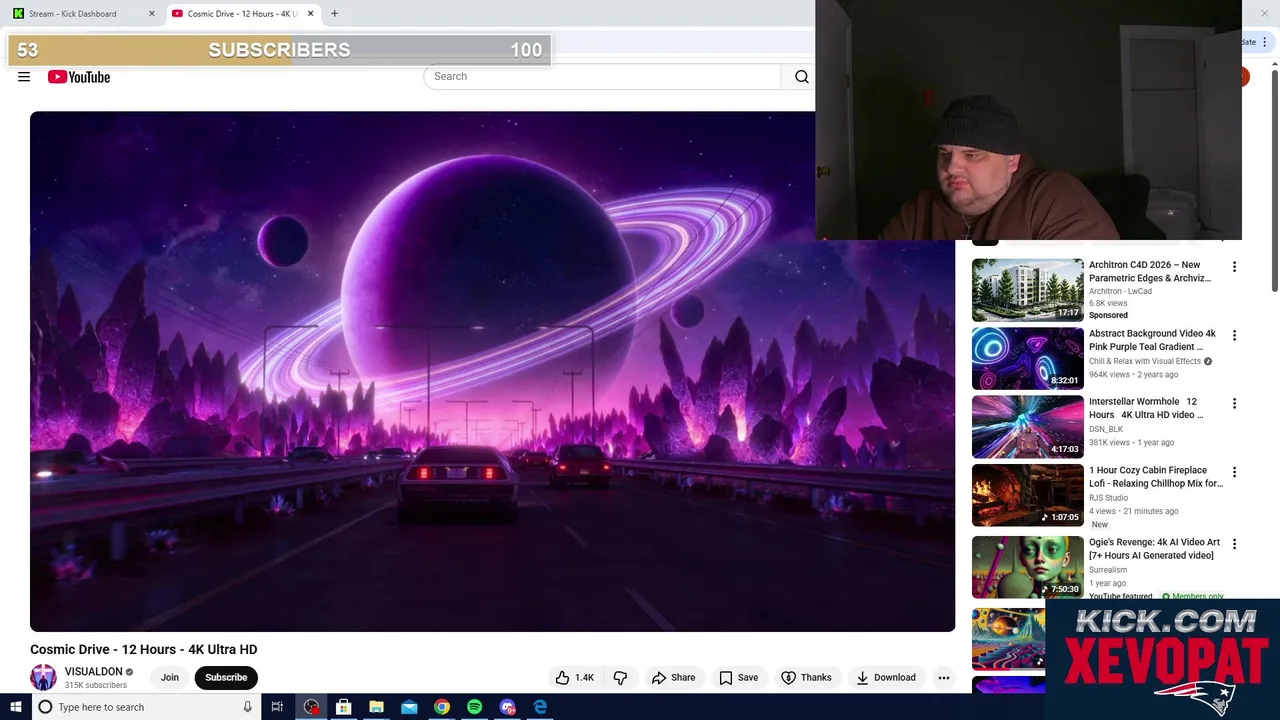The image size is (1280, 720).
Task: Open Microsoft Store from the taskbar
Action: (343, 707)
